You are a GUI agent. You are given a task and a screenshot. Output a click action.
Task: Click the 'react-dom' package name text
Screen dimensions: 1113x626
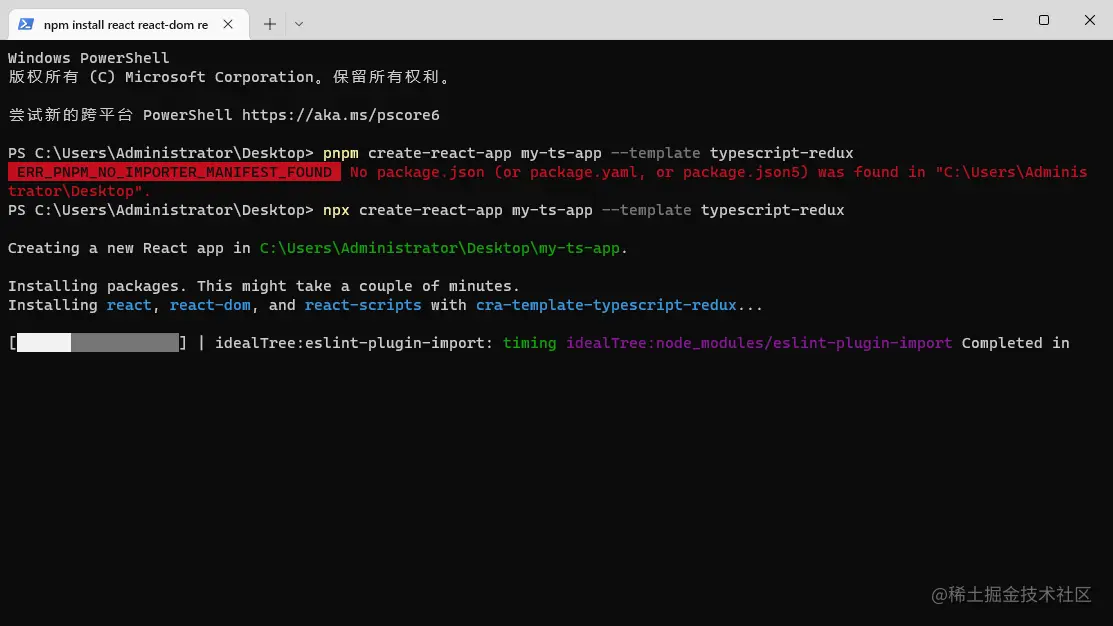209,305
